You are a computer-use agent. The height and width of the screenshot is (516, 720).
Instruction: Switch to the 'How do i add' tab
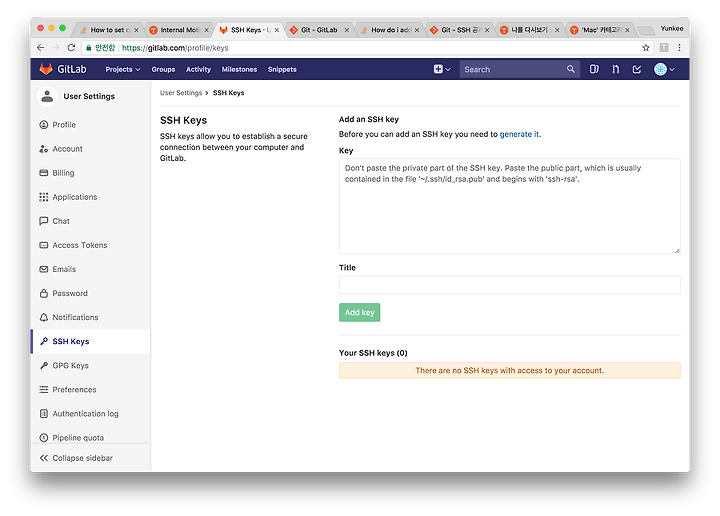coord(390,30)
